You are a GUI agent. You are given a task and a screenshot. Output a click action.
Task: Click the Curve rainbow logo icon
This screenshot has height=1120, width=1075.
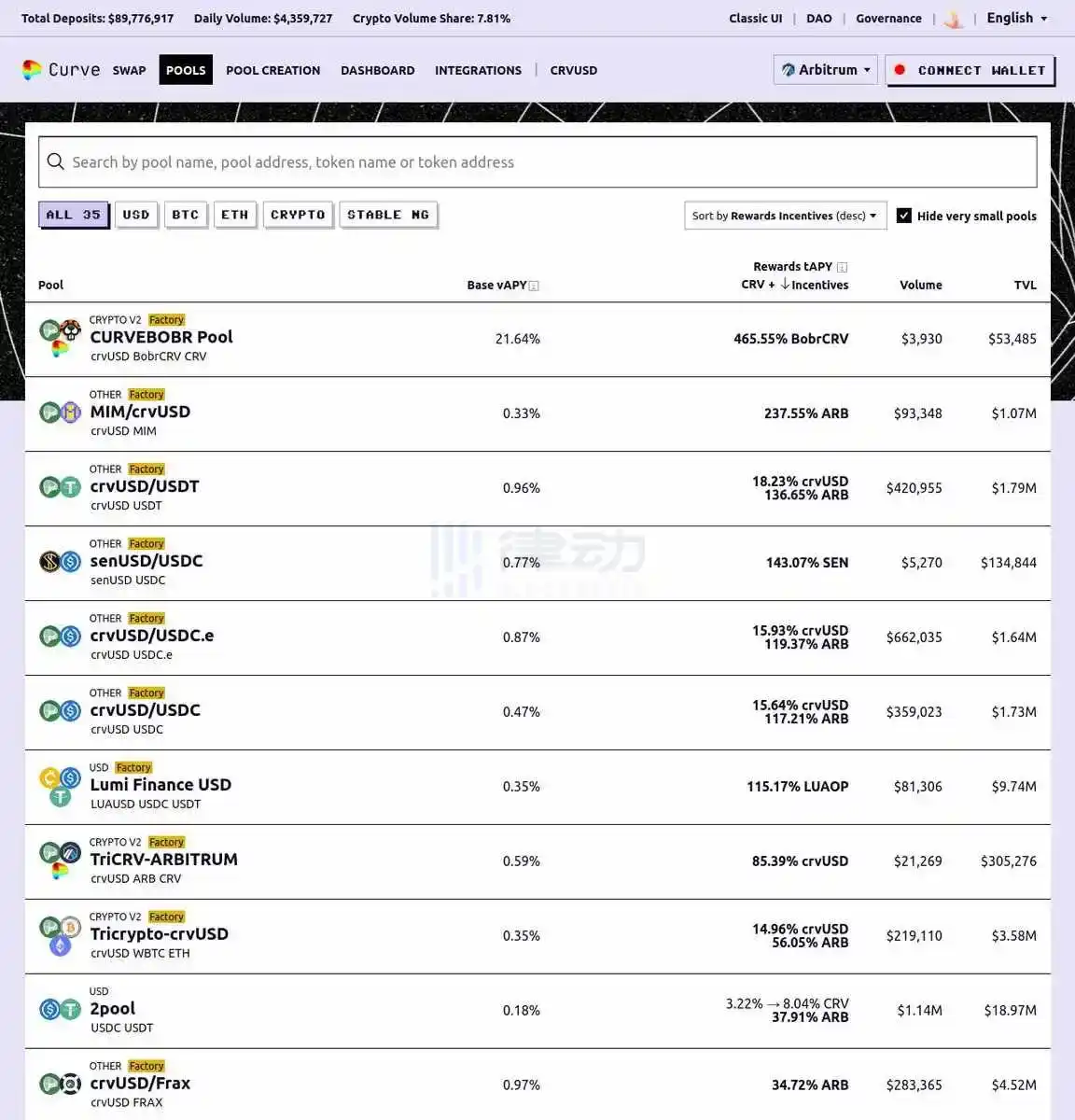[32, 70]
